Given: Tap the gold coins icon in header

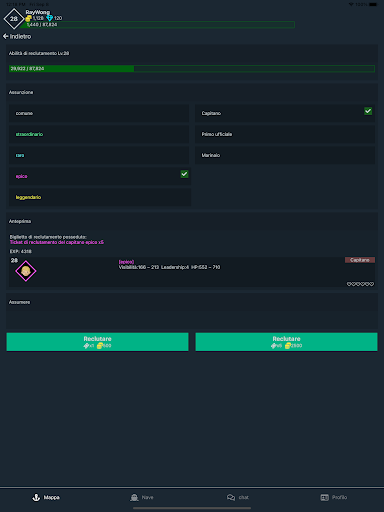Looking at the screenshot, I should 29,18.
